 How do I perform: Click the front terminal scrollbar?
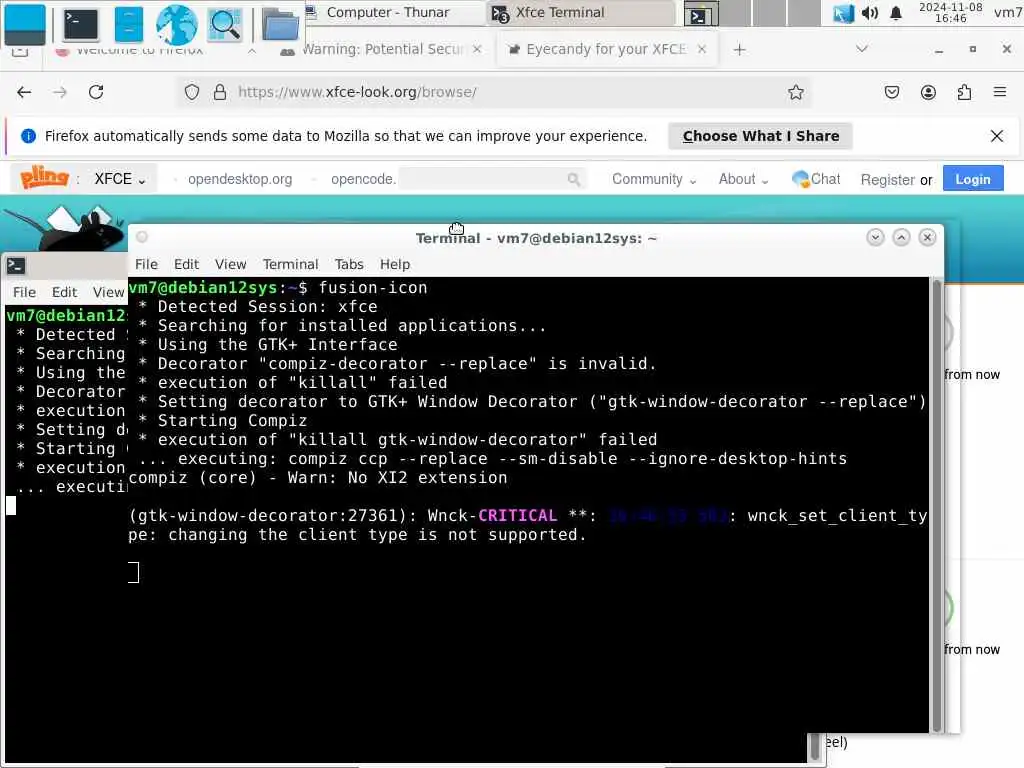coord(937,504)
